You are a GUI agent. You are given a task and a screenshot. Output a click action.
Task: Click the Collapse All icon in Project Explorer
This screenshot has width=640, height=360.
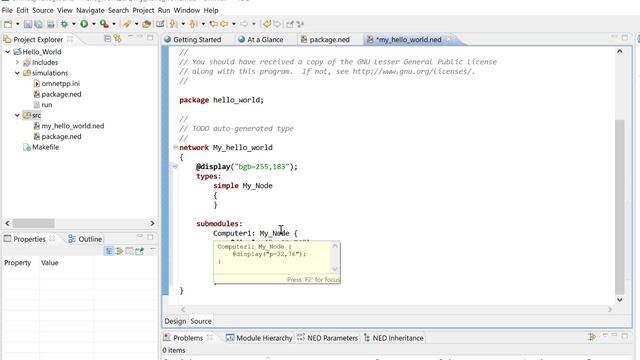tap(107, 39)
